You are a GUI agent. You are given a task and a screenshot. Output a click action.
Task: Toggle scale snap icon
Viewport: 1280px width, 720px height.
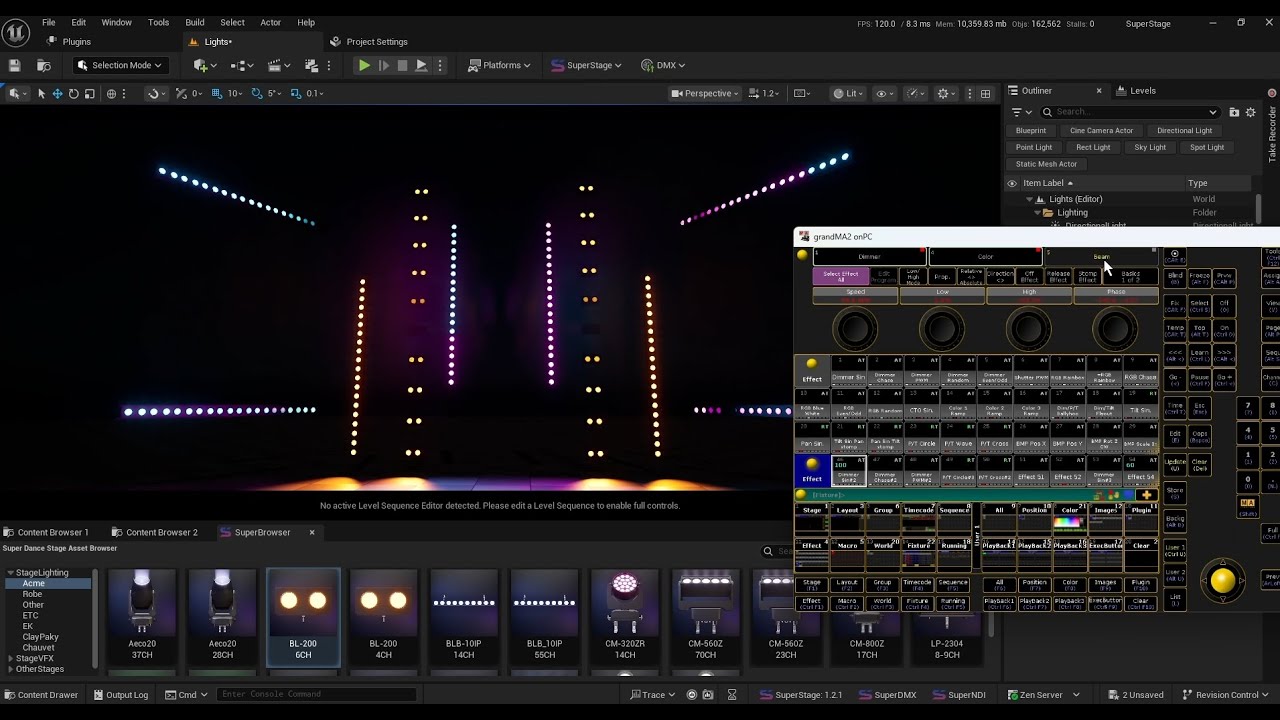click(x=298, y=93)
